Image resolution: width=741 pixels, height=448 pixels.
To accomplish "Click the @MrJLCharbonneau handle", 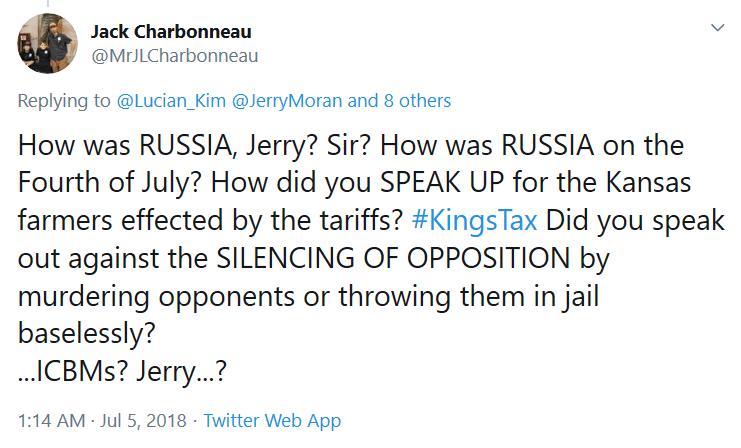I will point(175,56).
